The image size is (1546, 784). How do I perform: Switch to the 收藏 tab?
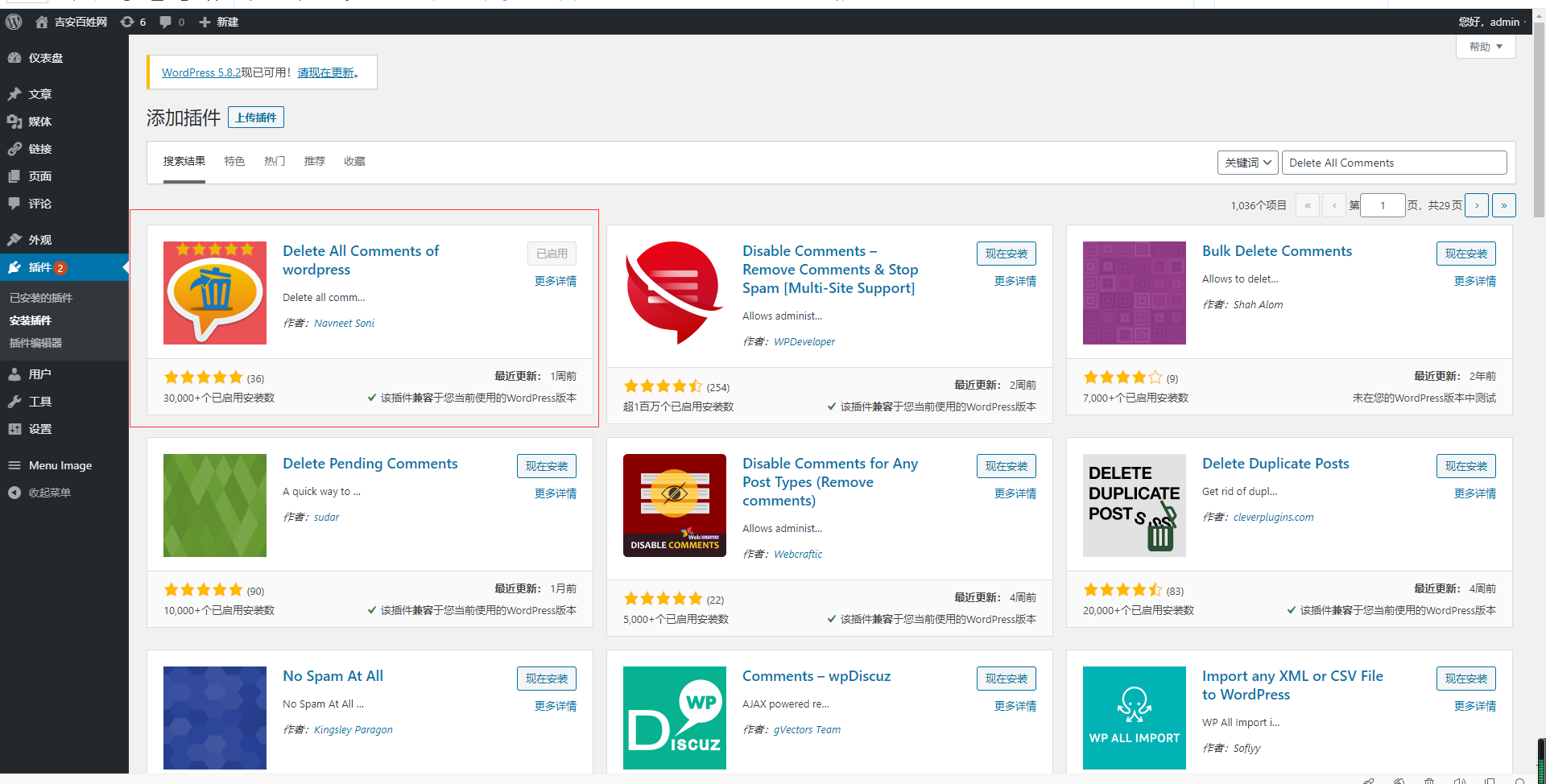click(354, 161)
